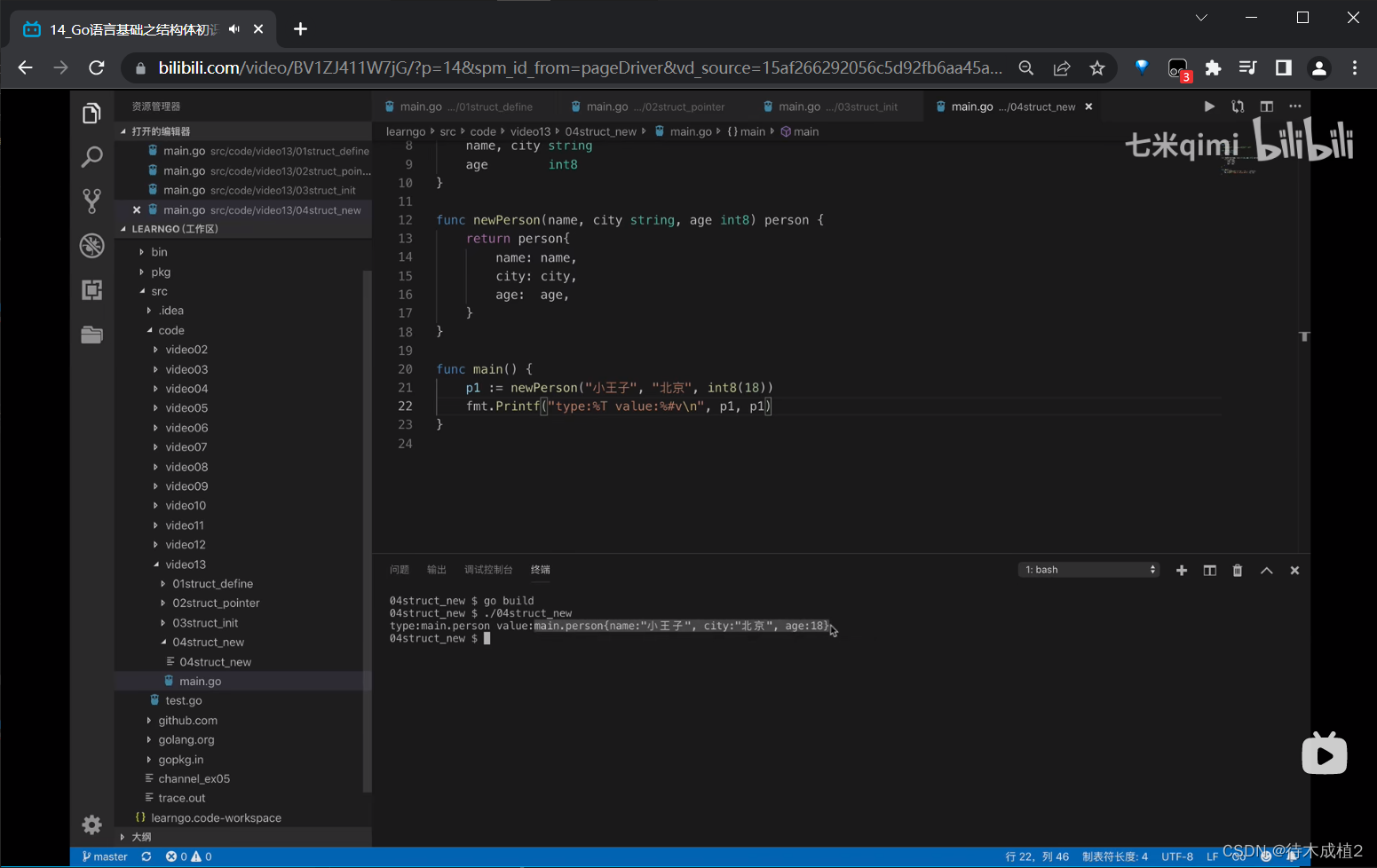Image resolution: width=1377 pixels, height=868 pixels.
Task: Open the browser side panel icon
Action: pos(1284,67)
